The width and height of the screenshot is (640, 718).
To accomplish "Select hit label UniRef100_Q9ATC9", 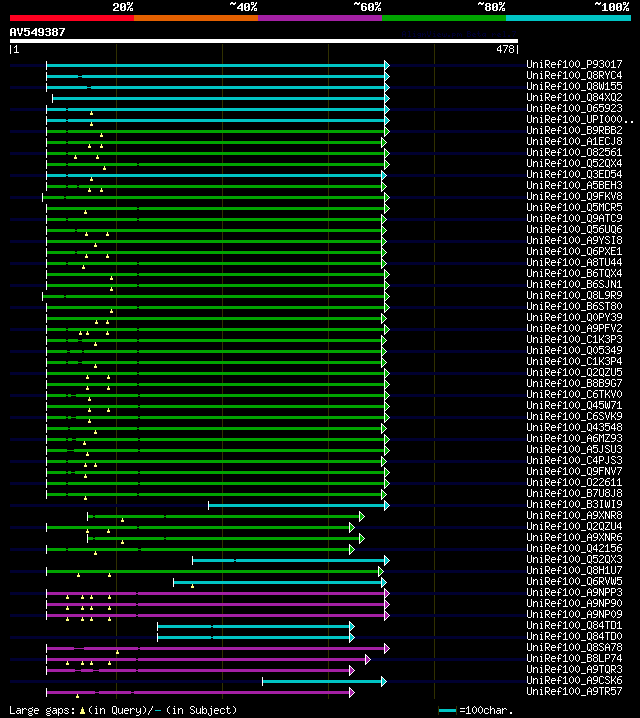I will coord(574,218).
